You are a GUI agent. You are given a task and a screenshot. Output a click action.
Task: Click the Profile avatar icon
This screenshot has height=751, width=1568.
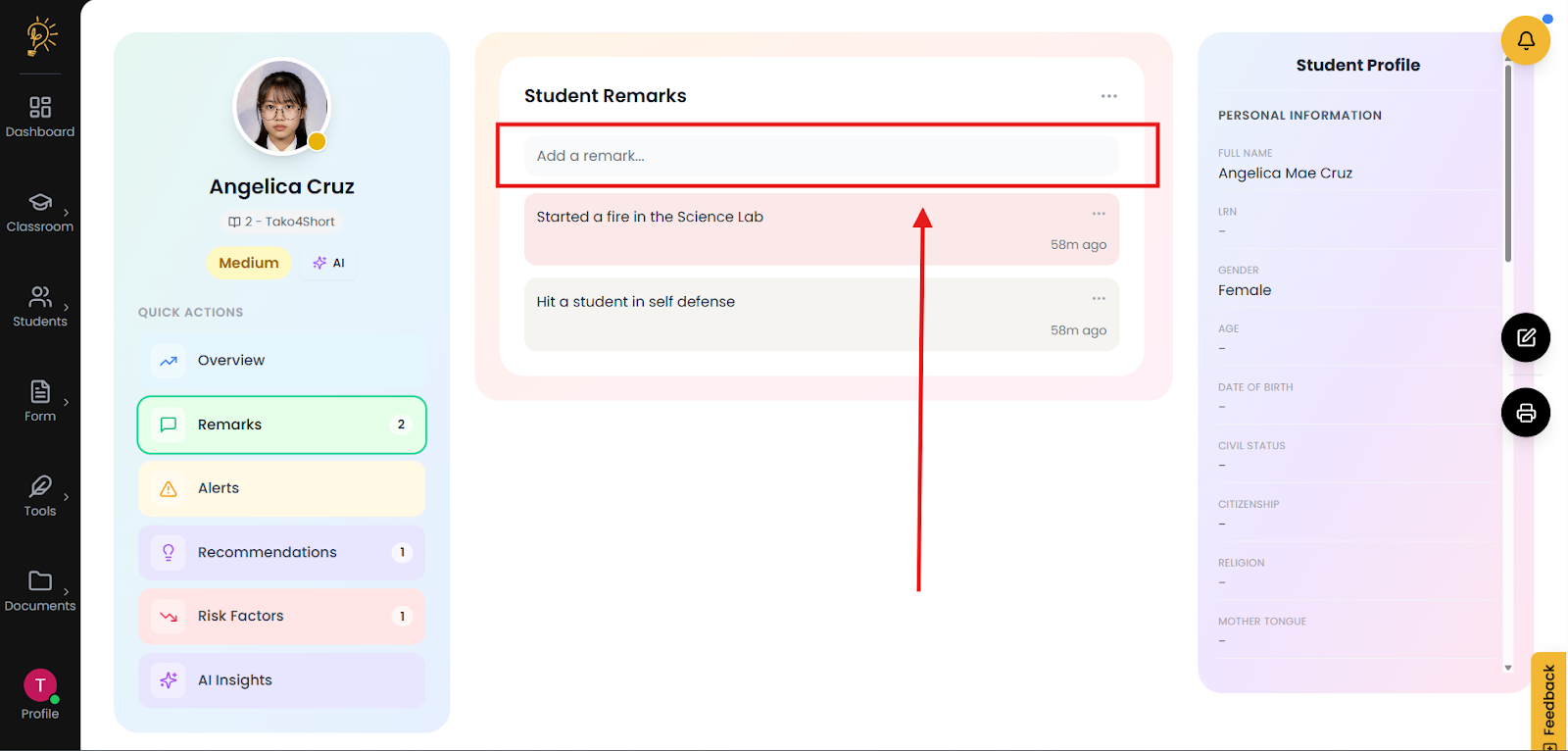(40, 685)
